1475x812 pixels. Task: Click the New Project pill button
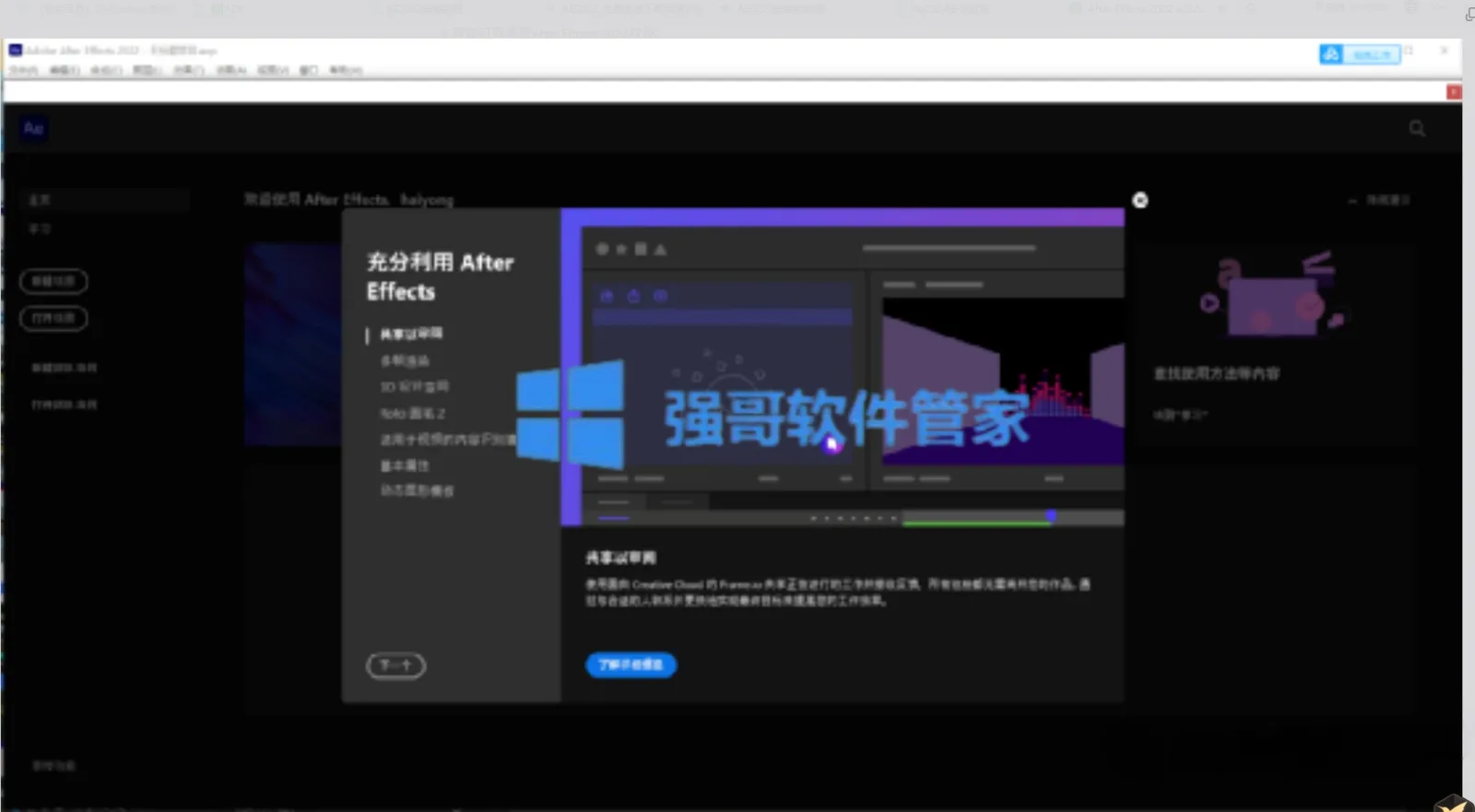[53, 281]
